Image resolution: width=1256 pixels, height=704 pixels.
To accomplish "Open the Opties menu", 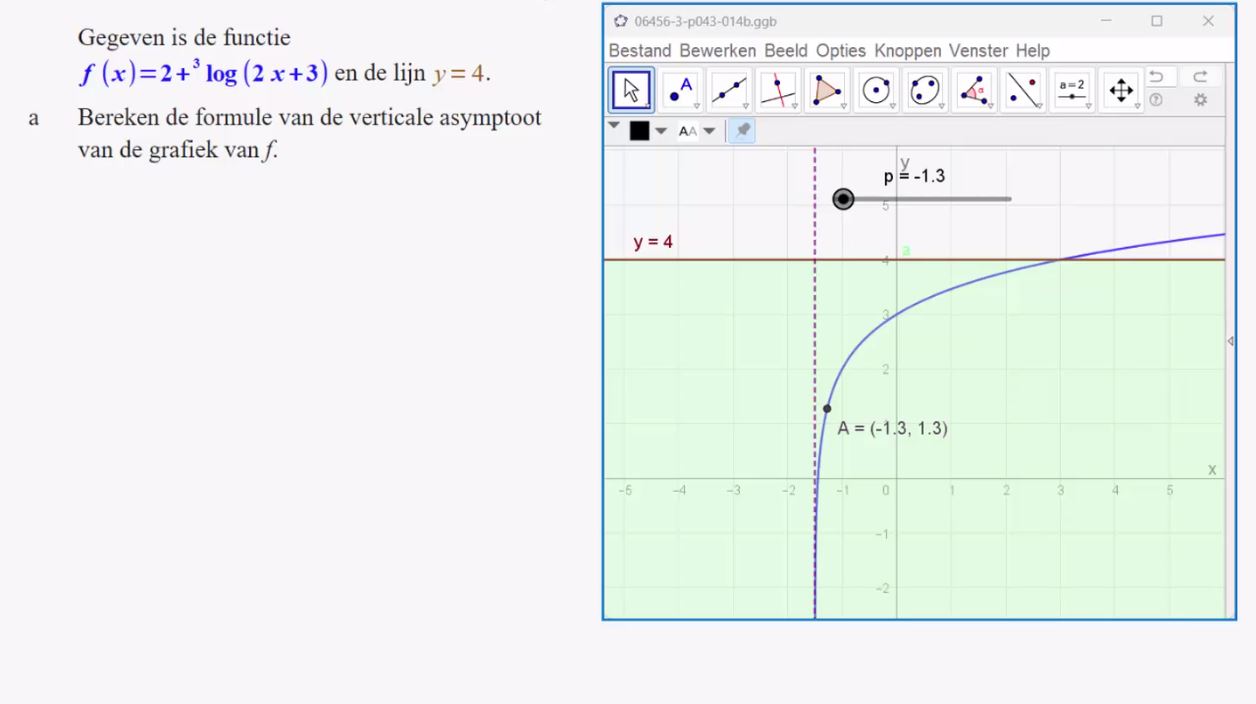I will coord(841,51).
